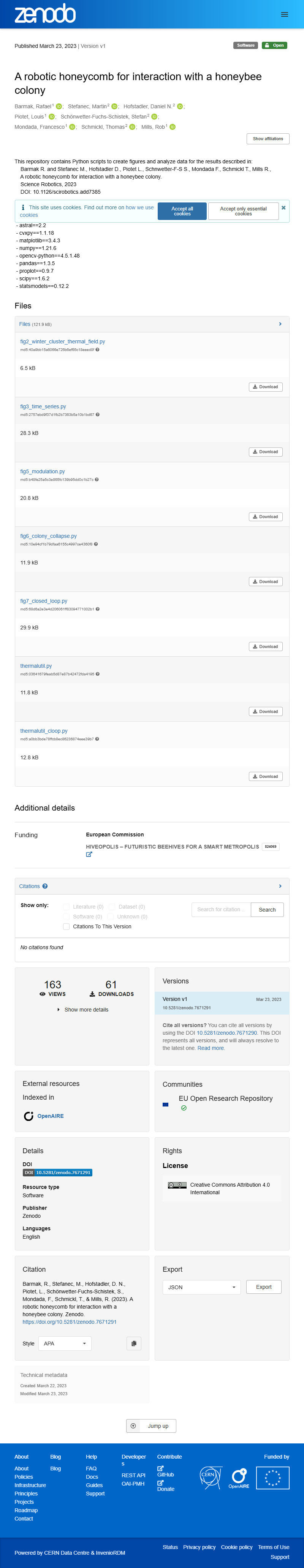Open the hamburger menu in header
Viewport: 304px width, 1568px height.
point(285,14)
